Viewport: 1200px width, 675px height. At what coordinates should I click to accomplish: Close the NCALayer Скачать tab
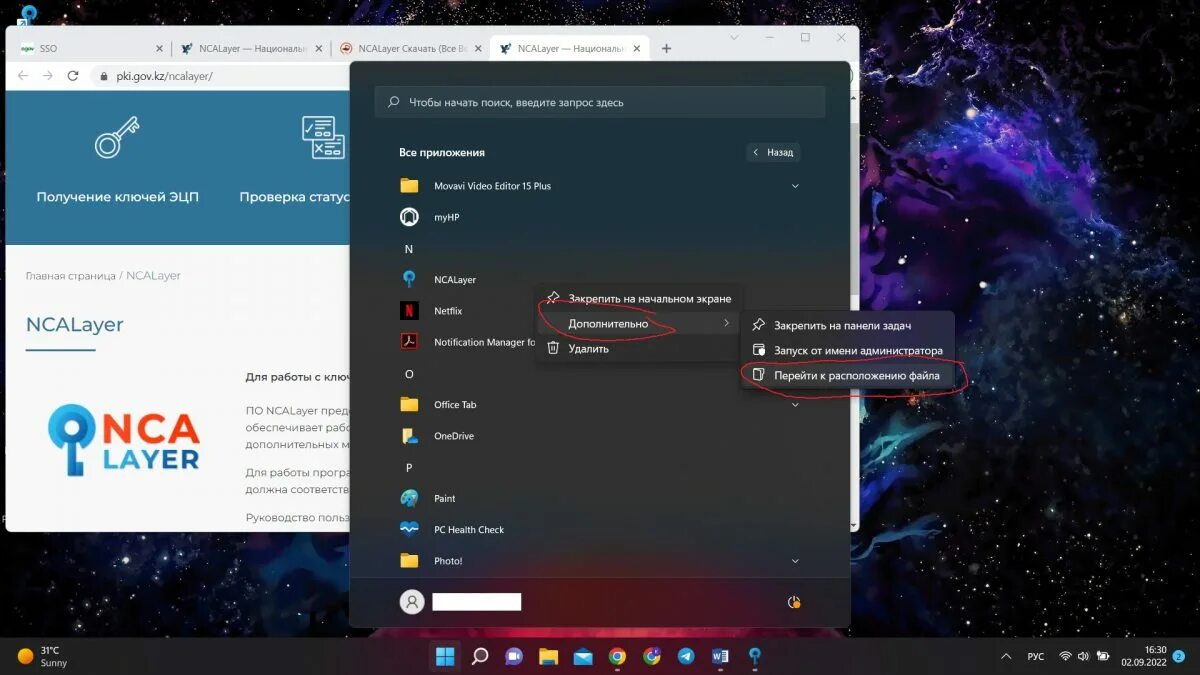(x=478, y=48)
